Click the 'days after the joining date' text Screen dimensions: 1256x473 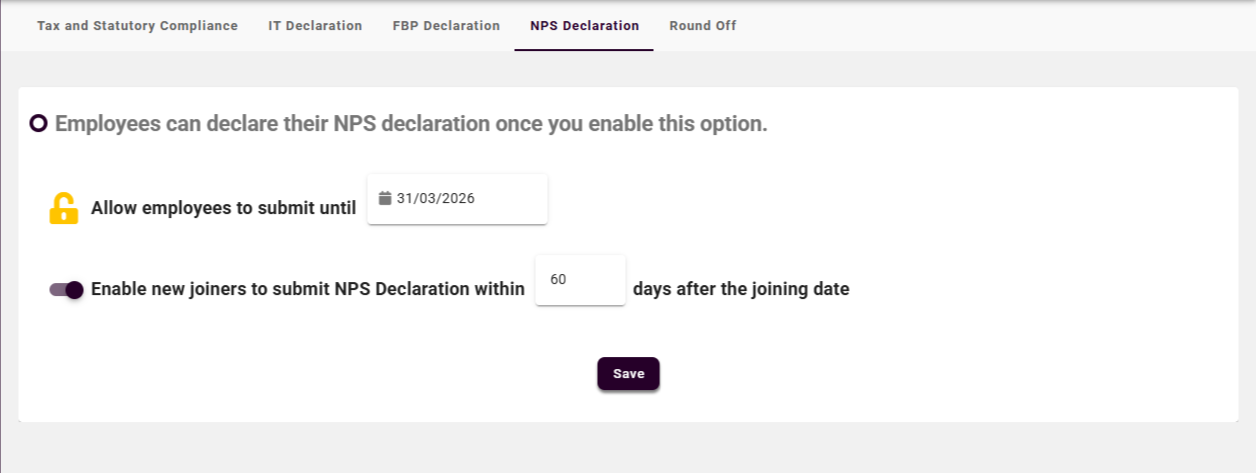click(x=741, y=290)
